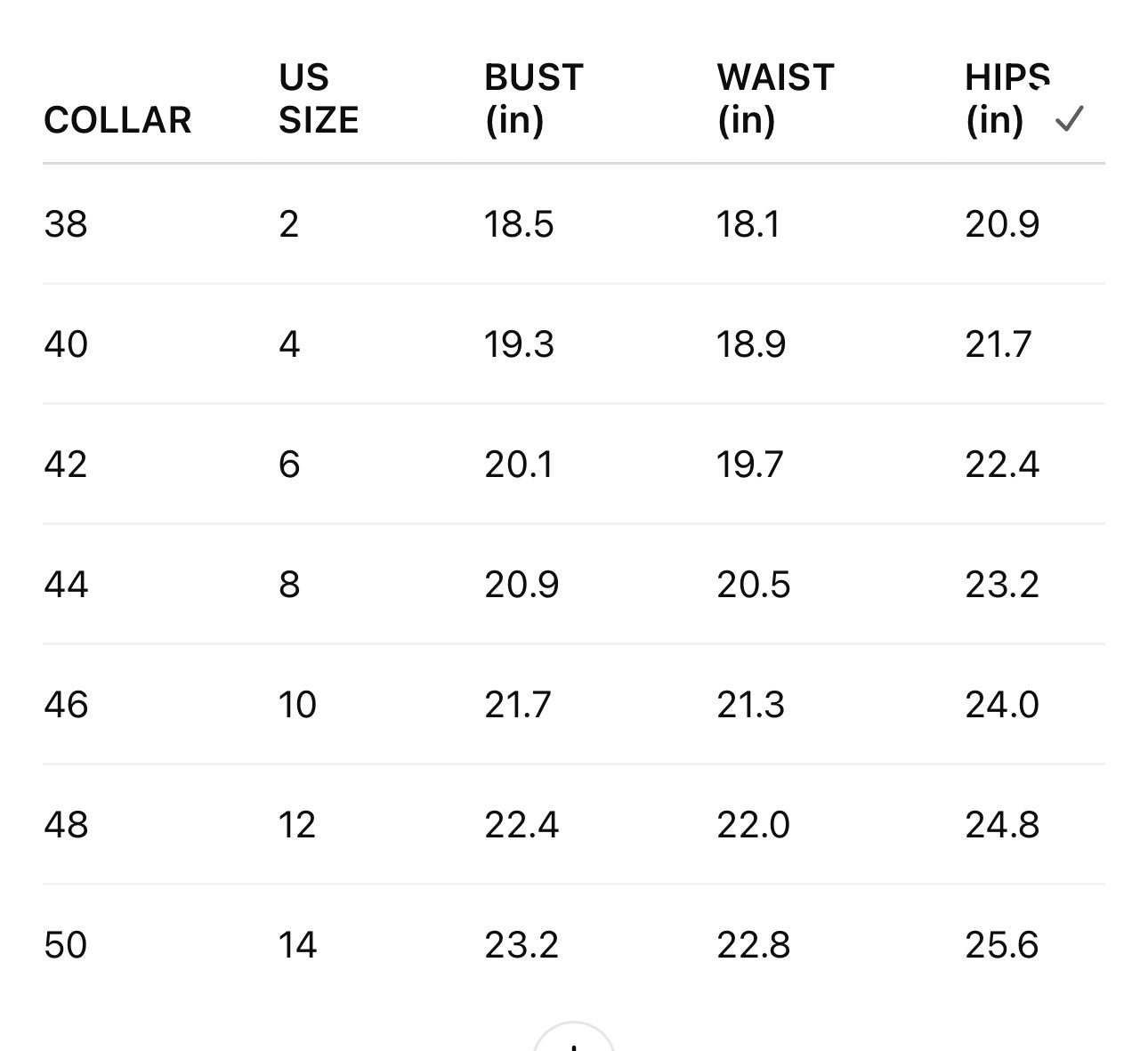Screen dimensions: 1148x1051
Task: Select waist measurement 19.7 cell
Action: [750, 465]
